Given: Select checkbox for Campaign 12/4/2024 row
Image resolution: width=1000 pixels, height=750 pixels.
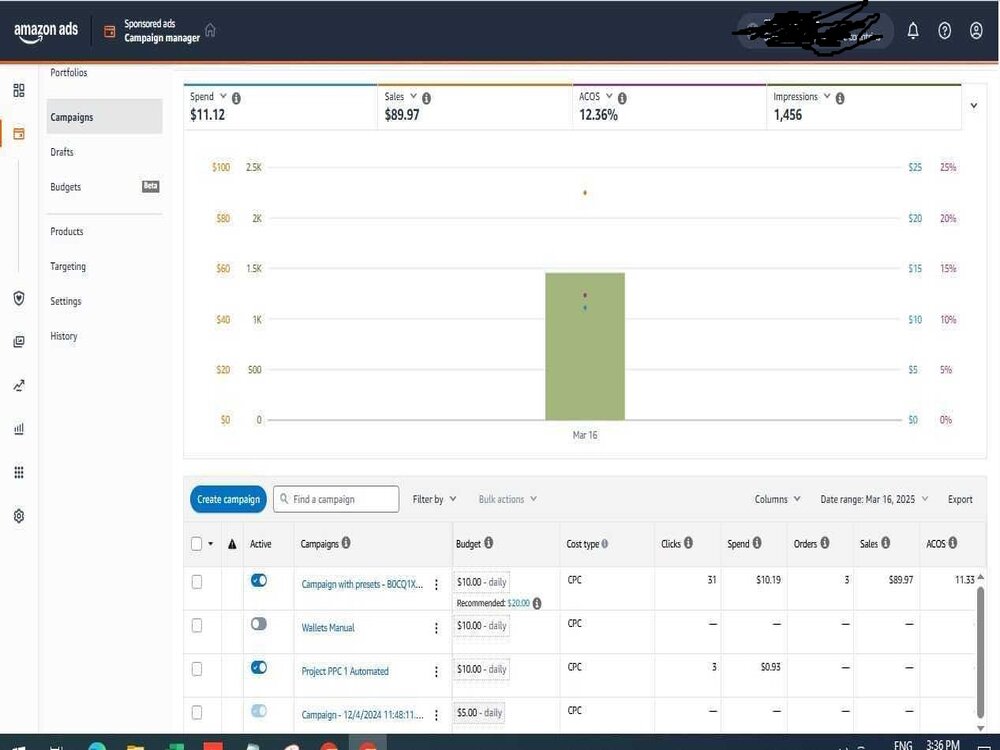Looking at the screenshot, I should click(x=196, y=712).
